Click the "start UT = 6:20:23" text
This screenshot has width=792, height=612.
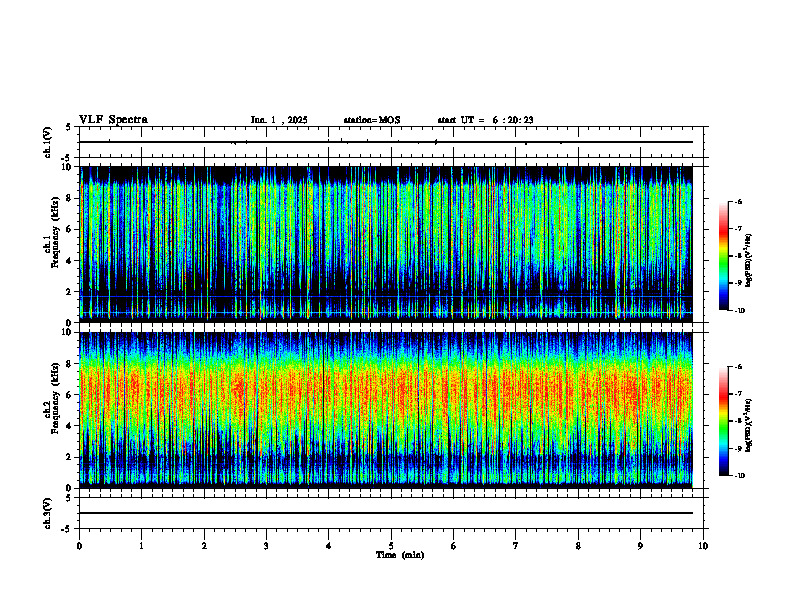[485, 120]
